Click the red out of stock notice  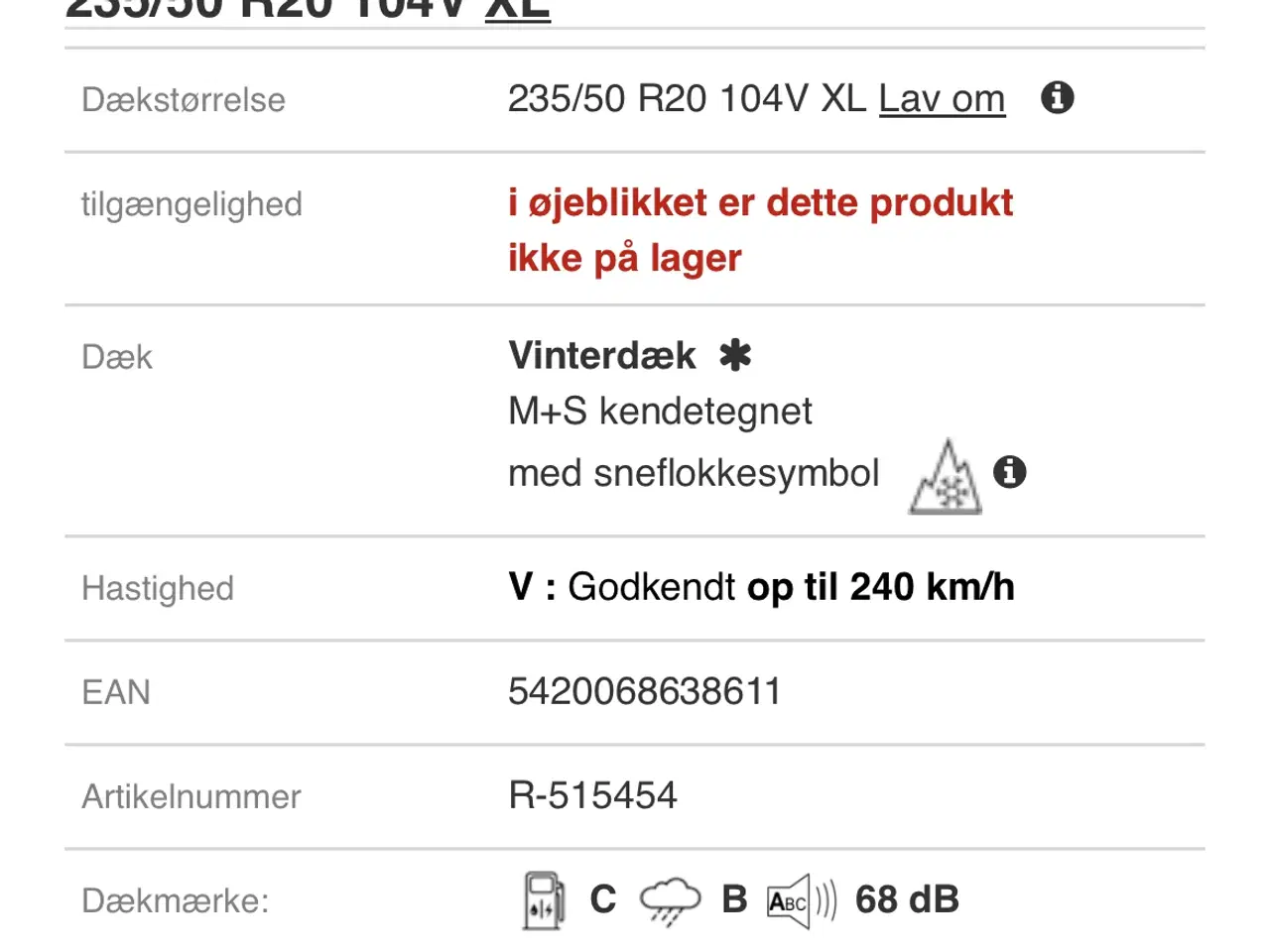[759, 228]
